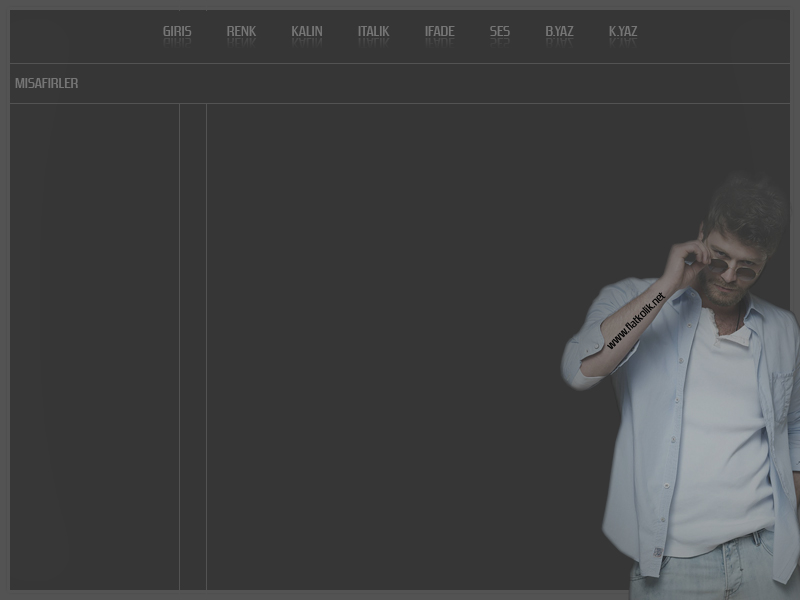
Task: Click the divider left of chat area
Action: [x=206, y=340]
